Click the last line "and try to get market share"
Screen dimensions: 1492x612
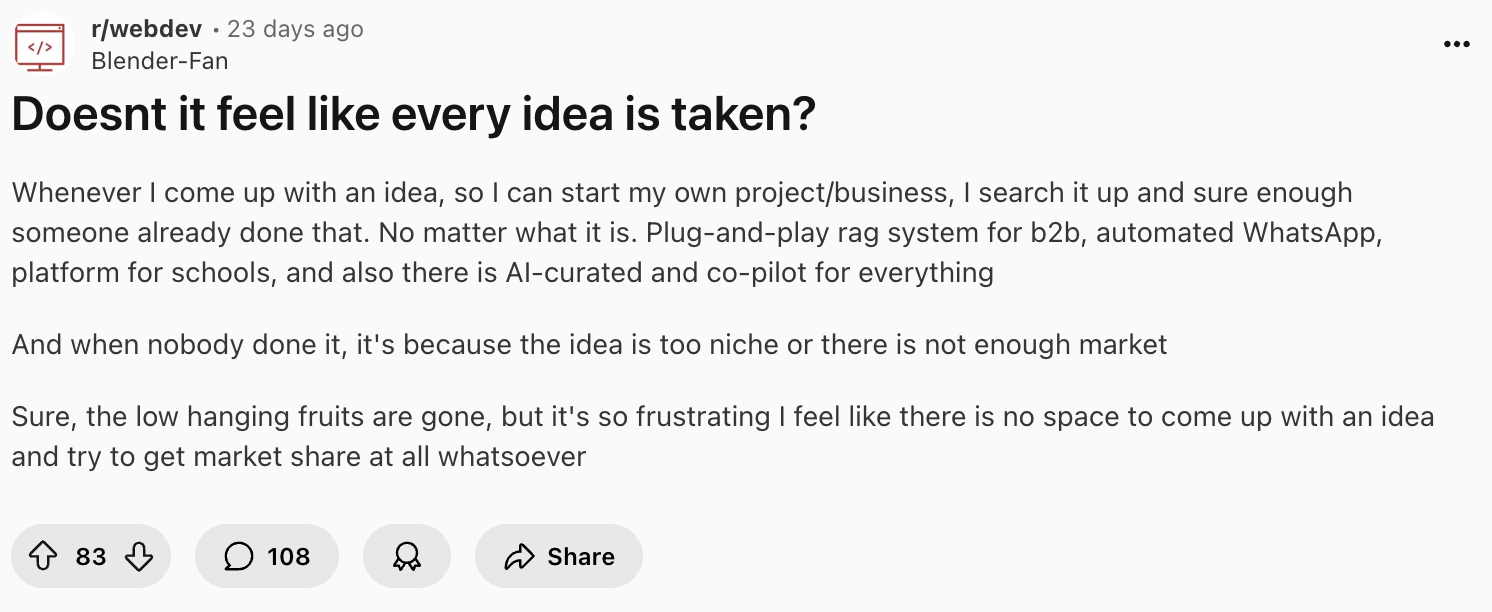click(299, 457)
